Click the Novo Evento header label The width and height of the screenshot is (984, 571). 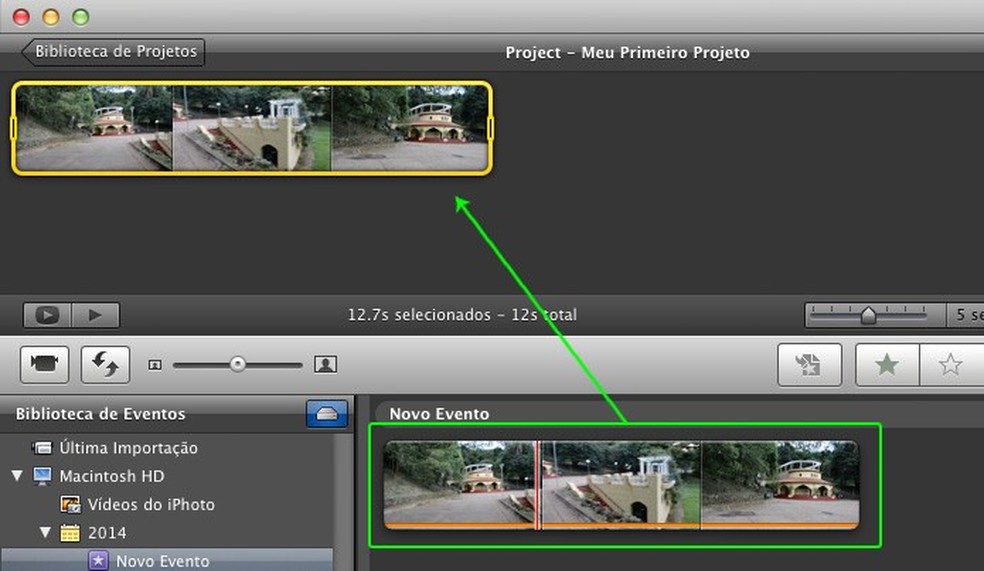(x=439, y=414)
